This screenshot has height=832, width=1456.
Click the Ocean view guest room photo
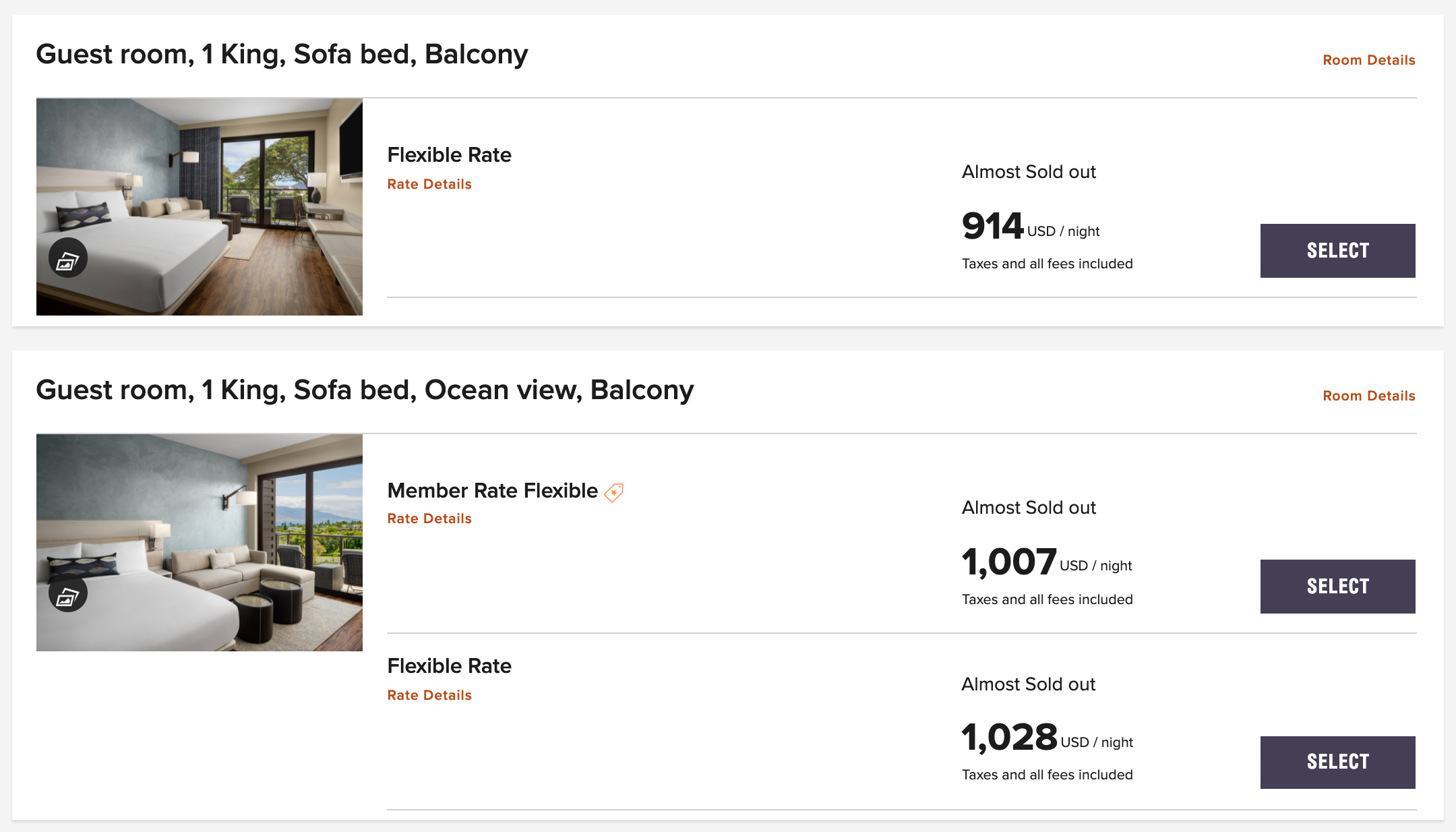(x=200, y=543)
